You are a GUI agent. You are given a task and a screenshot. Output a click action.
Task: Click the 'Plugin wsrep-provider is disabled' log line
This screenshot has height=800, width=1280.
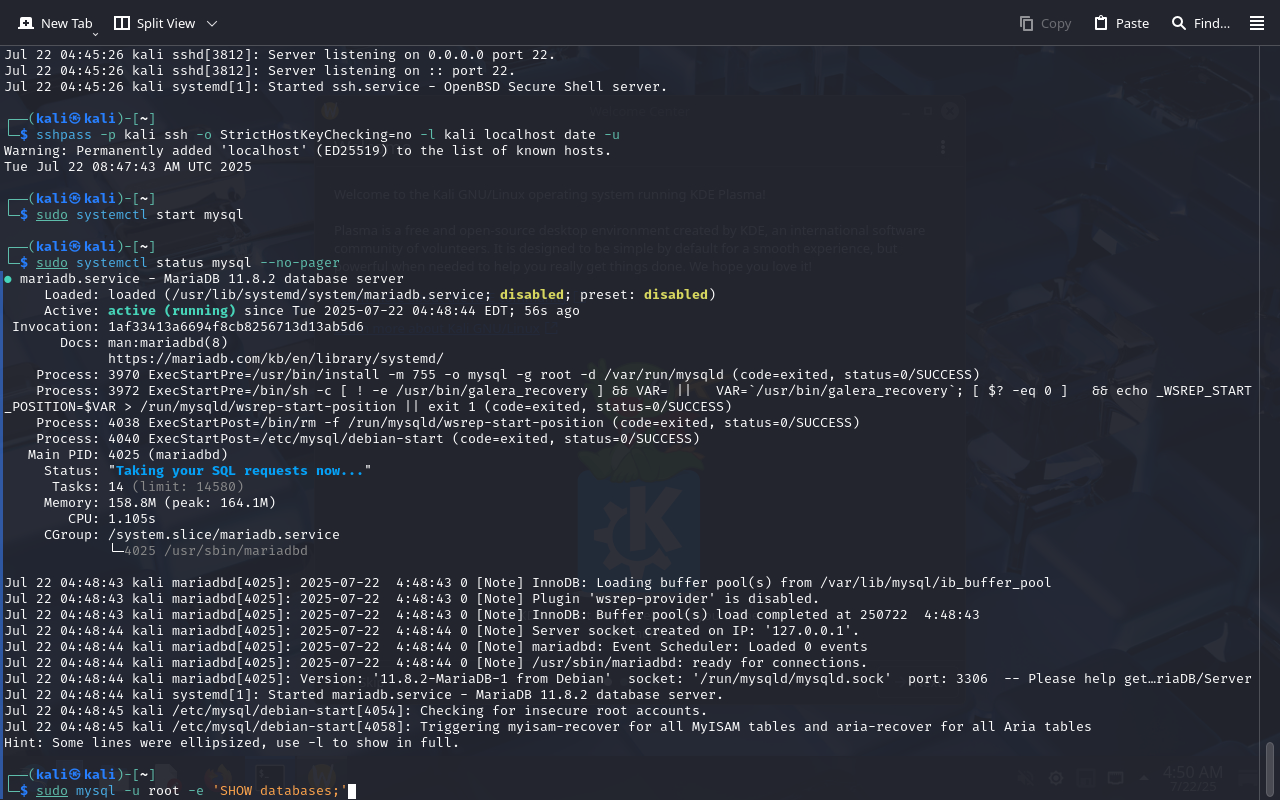[412, 598]
